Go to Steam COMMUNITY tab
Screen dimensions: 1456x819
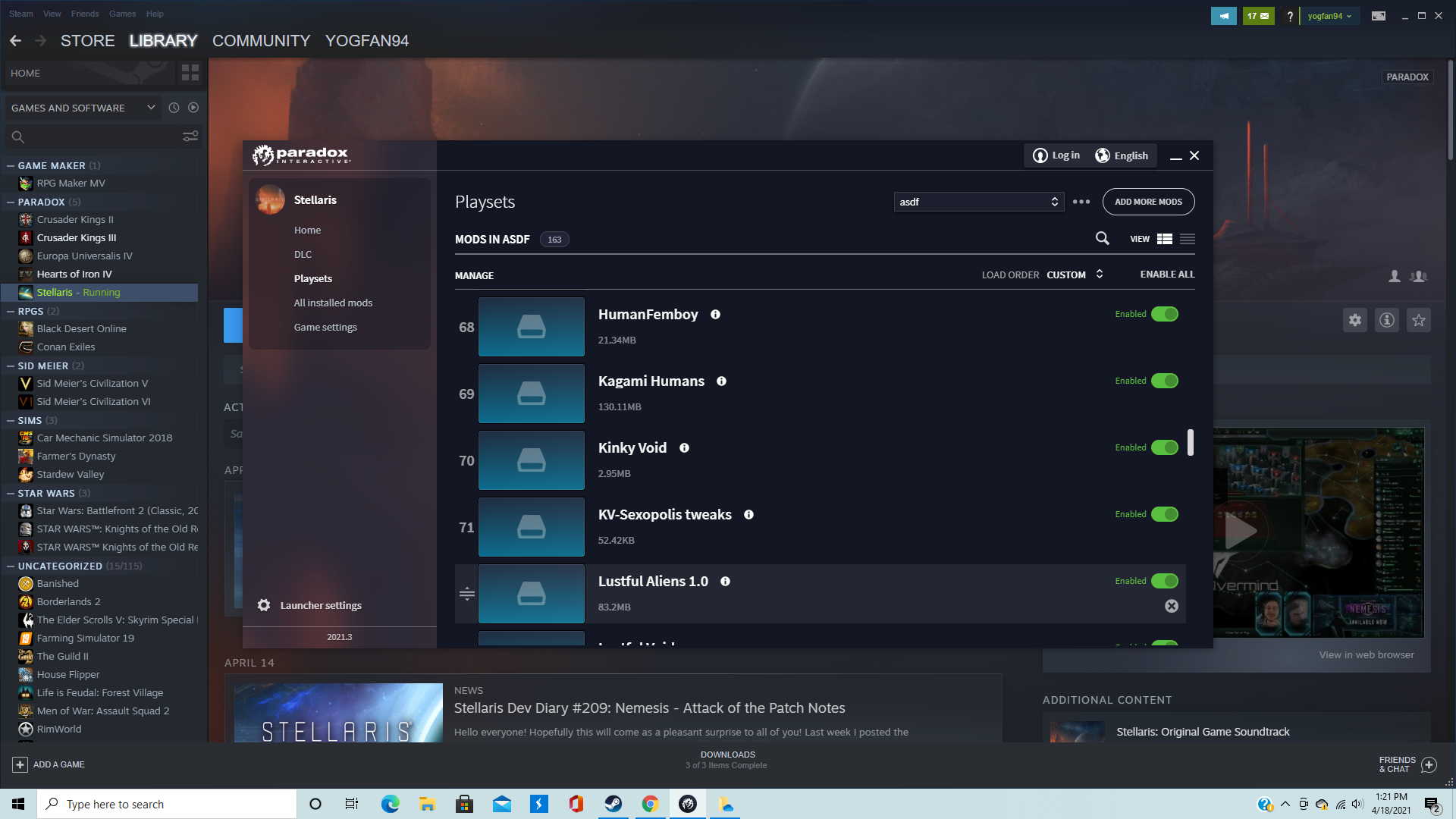pyautogui.click(x=261, y=41)
